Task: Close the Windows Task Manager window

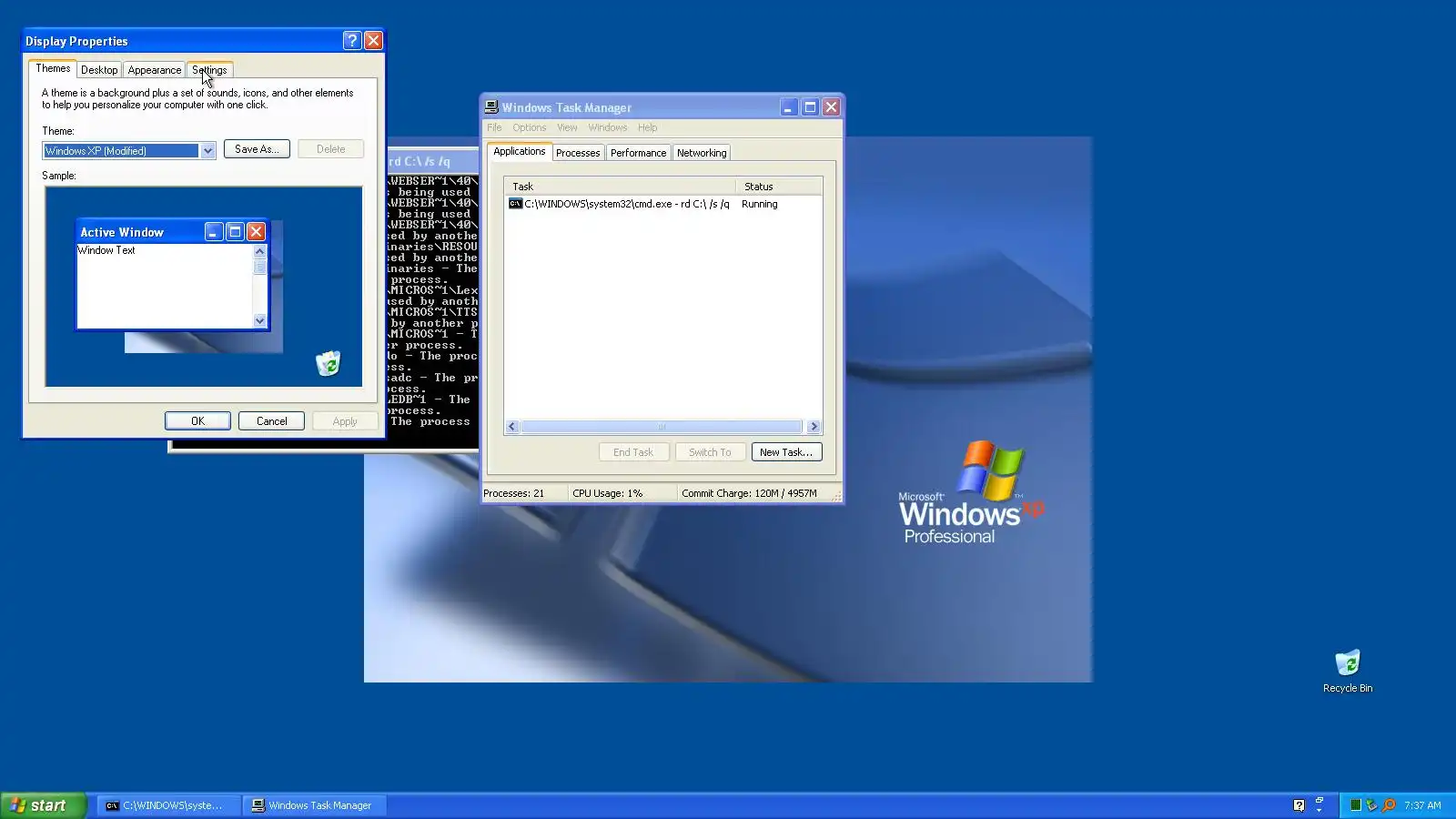Action: tap(831, 107)
